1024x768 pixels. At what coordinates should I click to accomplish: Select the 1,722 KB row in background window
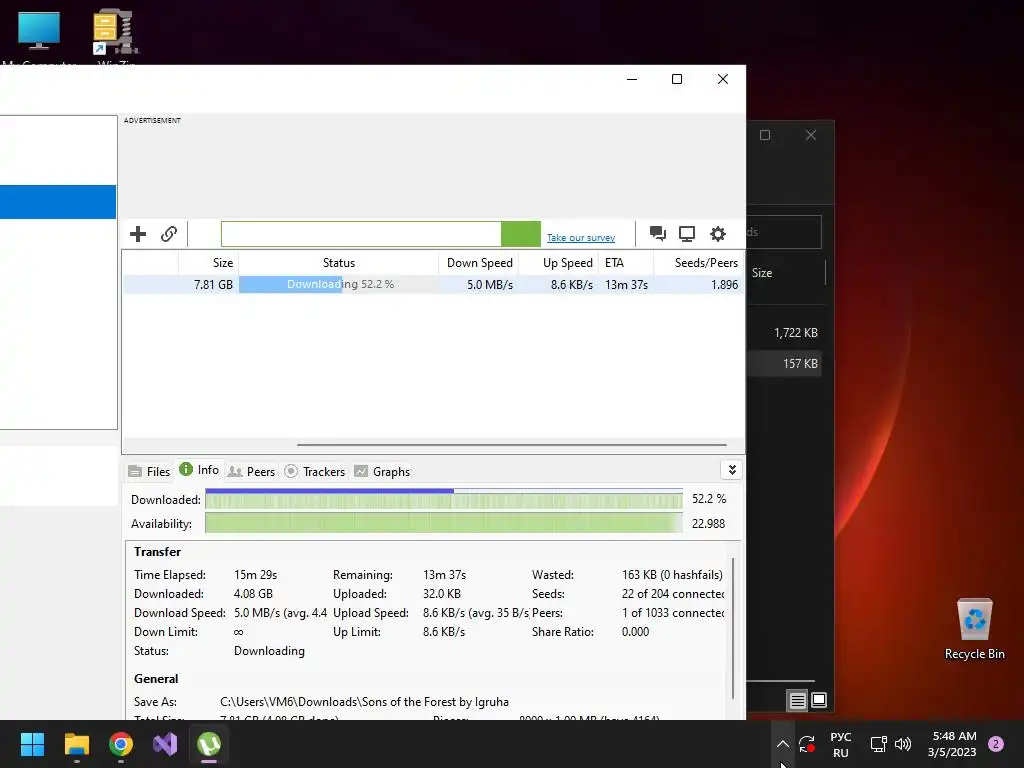click(x=784, y=332)
